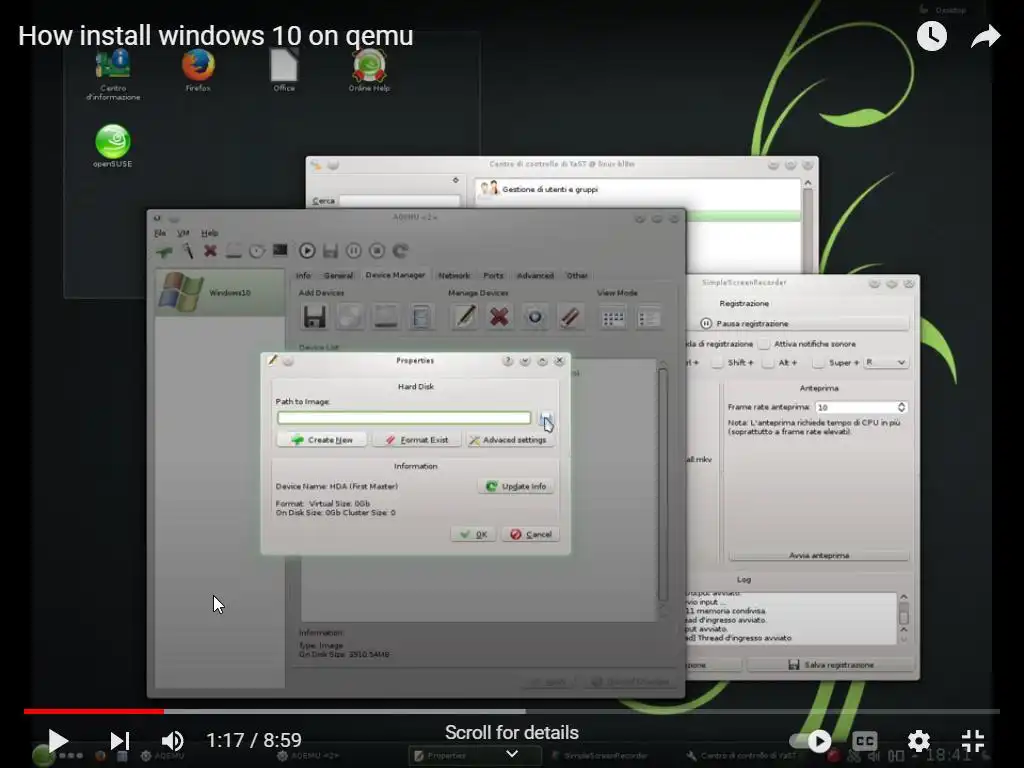Toggle the Super + hotkey checkbox
Image resolution: width=1024 pixels, height=768 pixels.
818,362
